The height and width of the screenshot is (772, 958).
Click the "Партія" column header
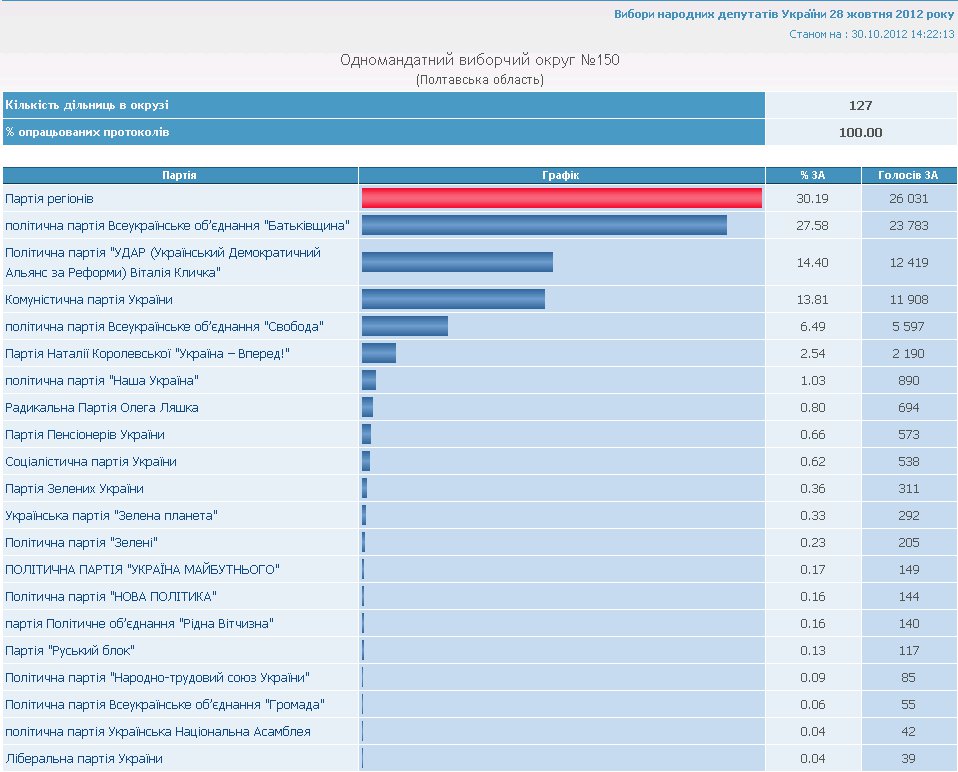click(x=180, y=175)
